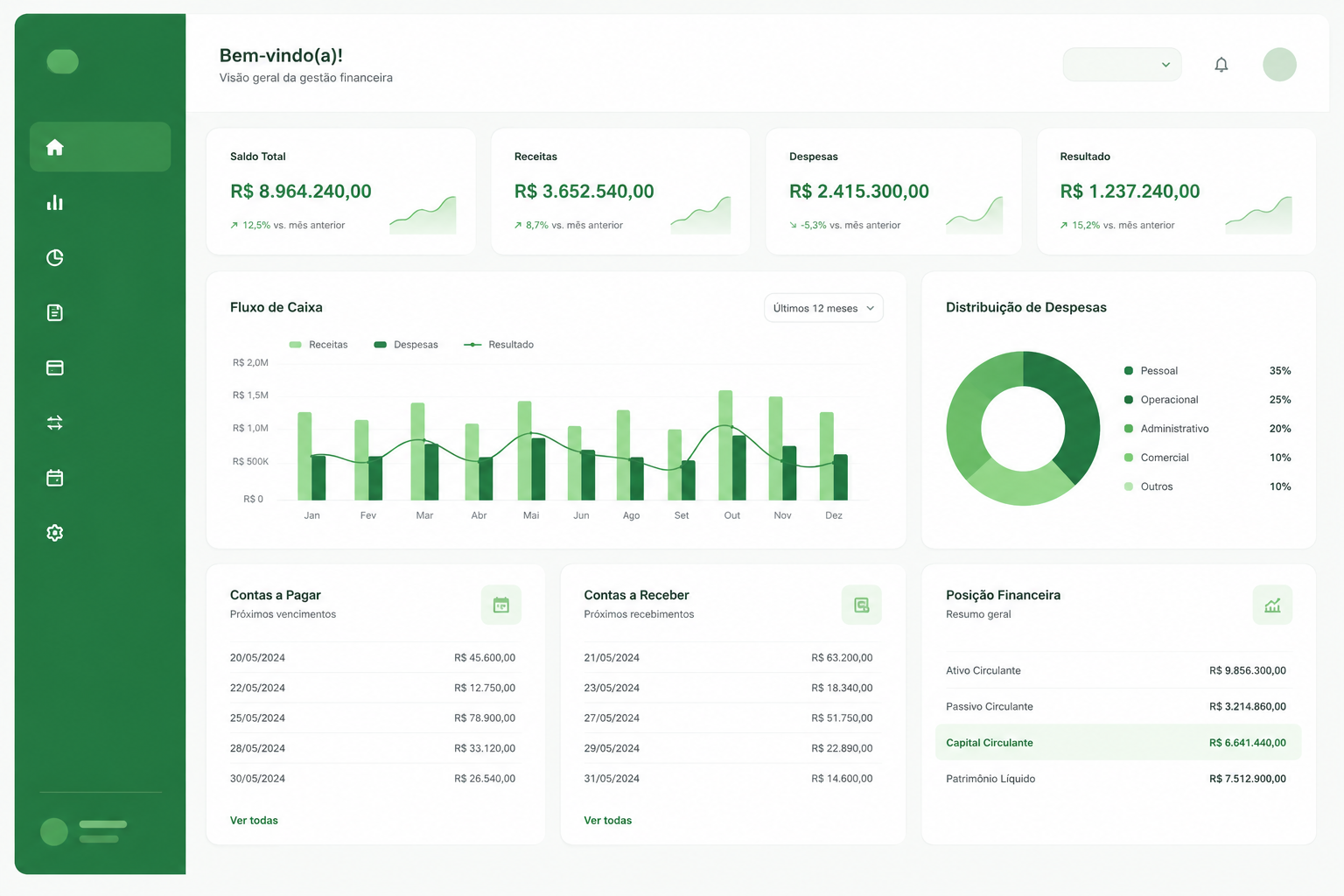Click the R$ 2.415.300,00 Despesas value
Viewport: 1344px width, 896px height.
tap(859, 192)
